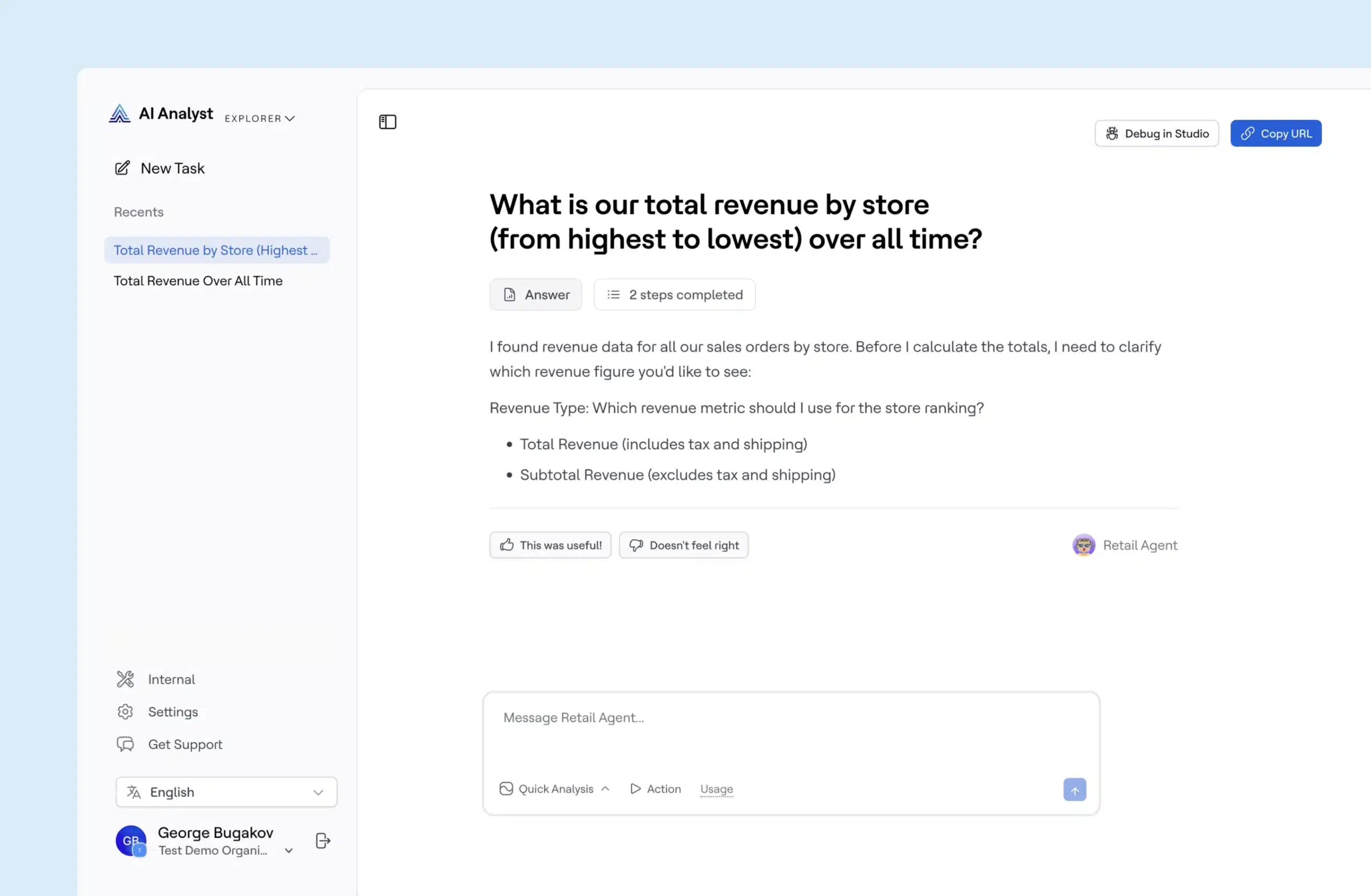Toggle the sidebar panel icon

[x=387, y=122]
